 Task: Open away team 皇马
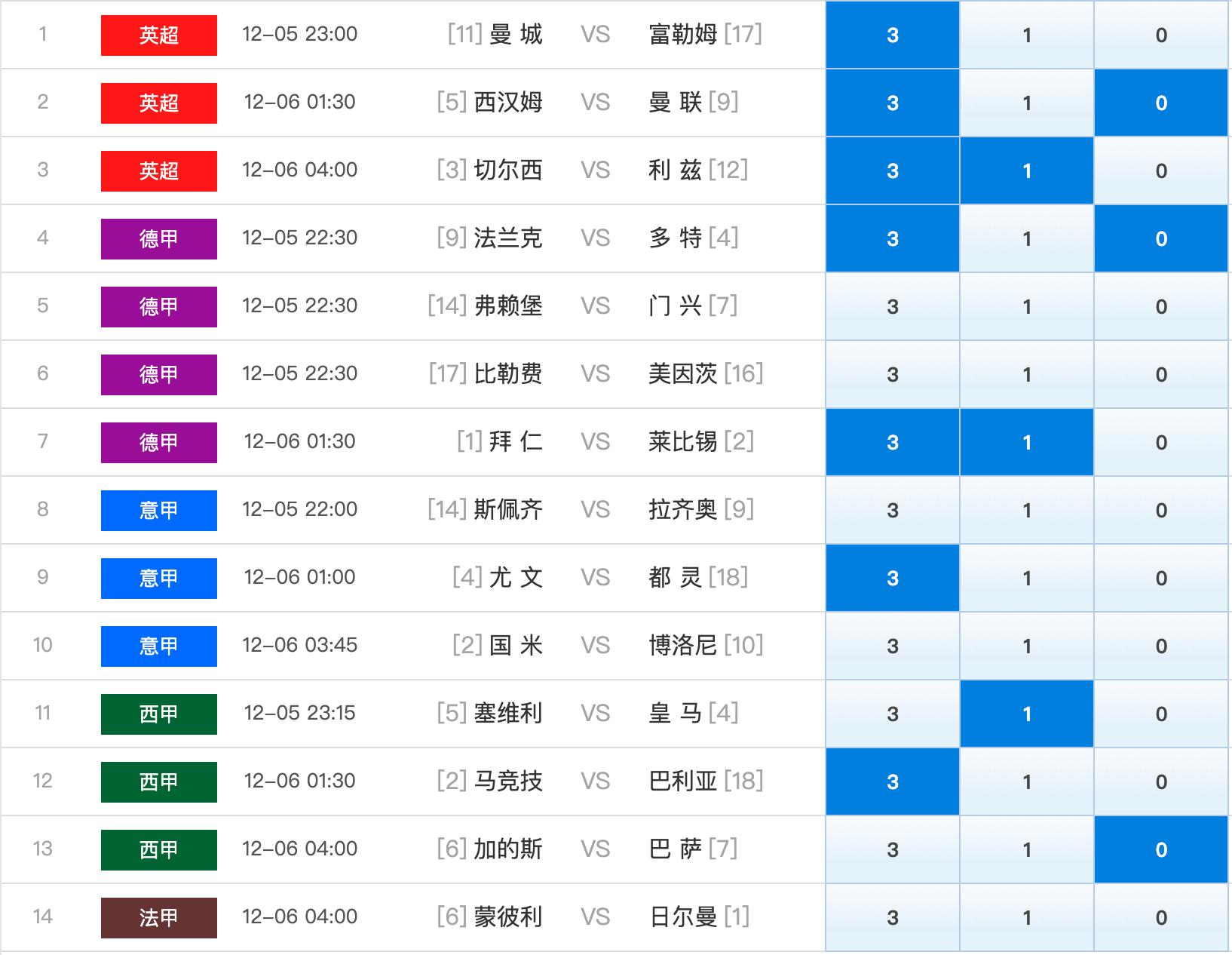pyautogui.click(x=676, y=713)
